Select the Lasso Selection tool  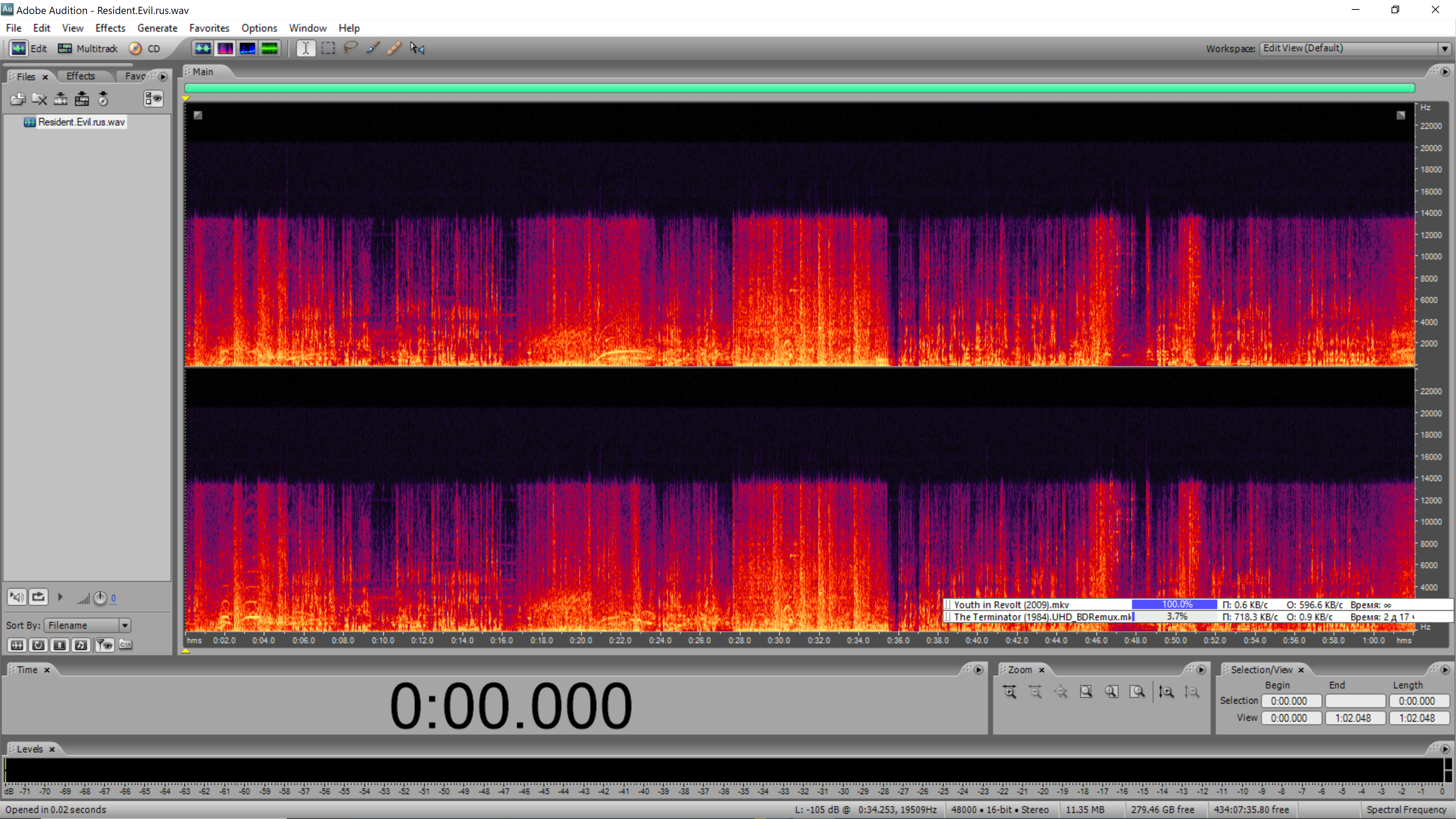(x=350, y=48)
